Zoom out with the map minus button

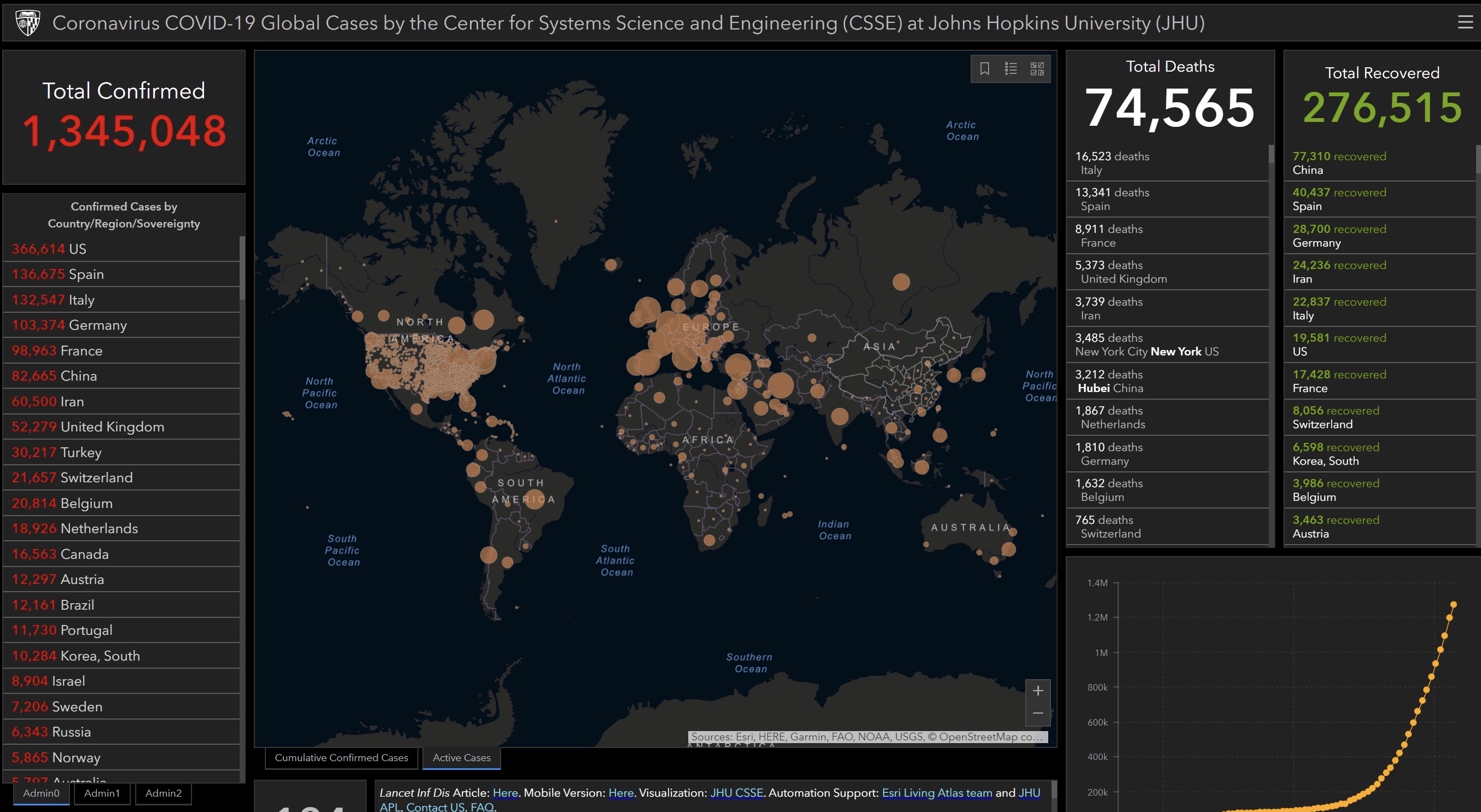pos(1038,714)
